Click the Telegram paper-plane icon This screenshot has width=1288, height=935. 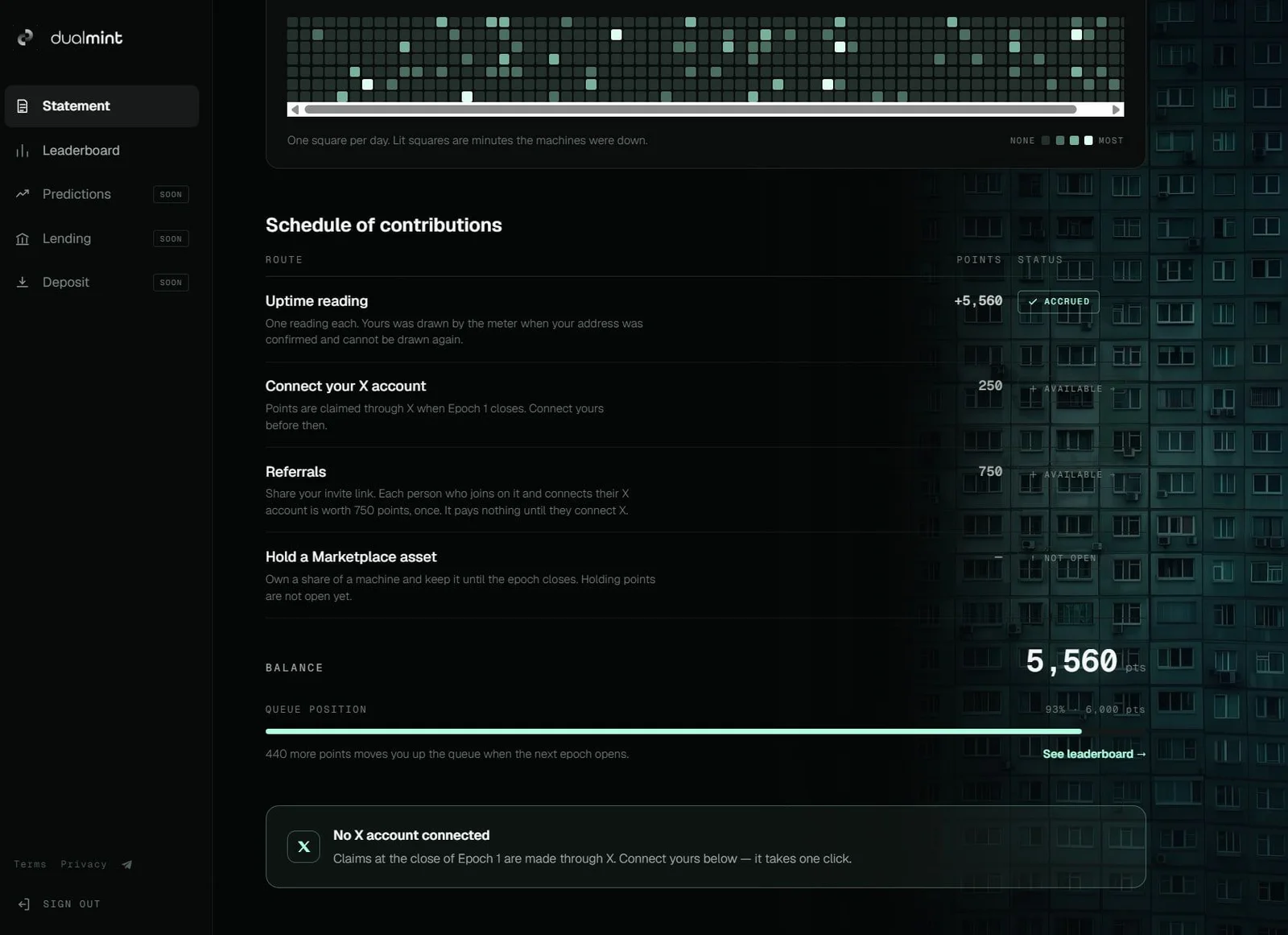(127, 864)
